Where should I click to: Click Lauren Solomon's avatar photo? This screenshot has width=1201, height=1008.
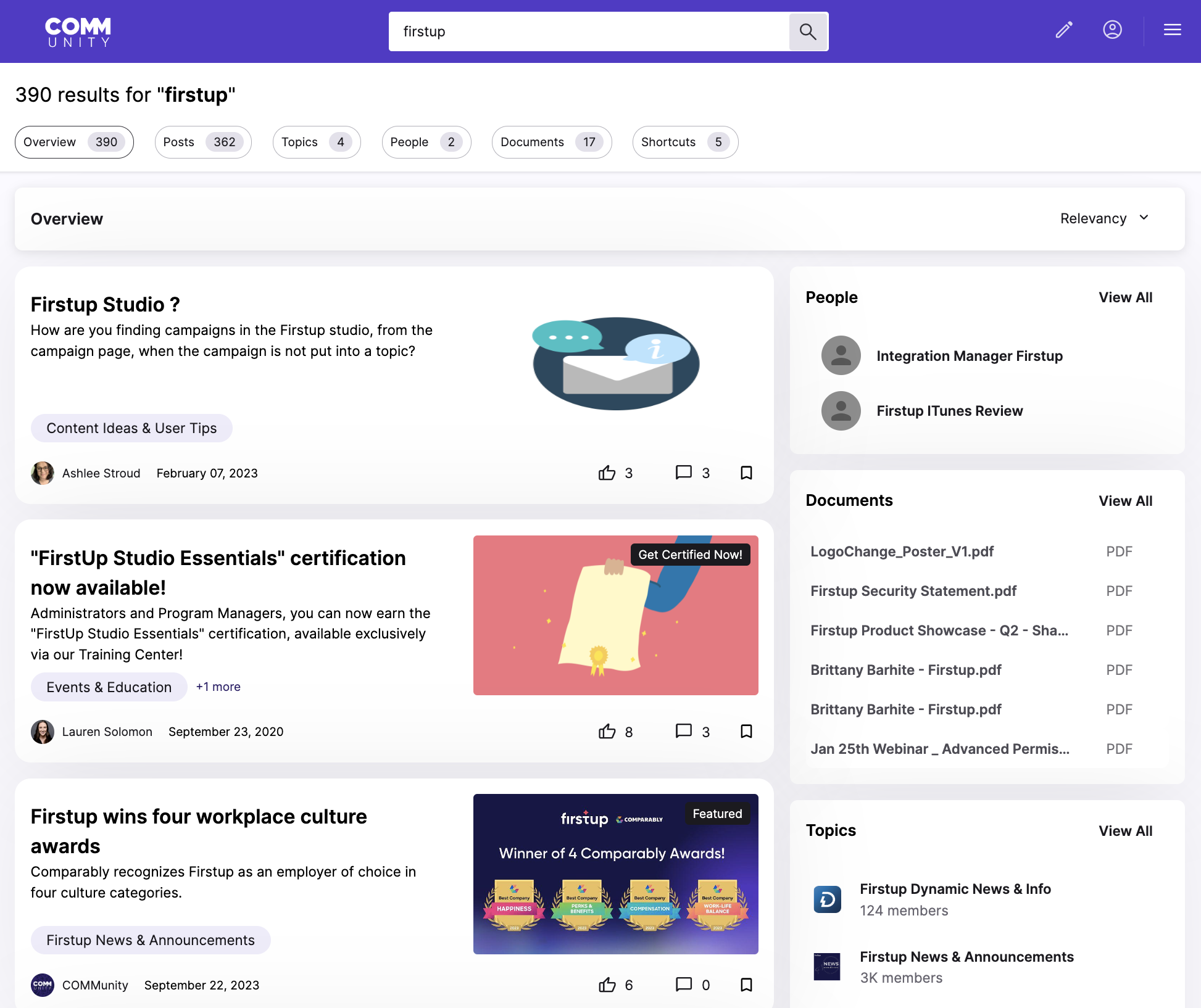coord(43,732)
